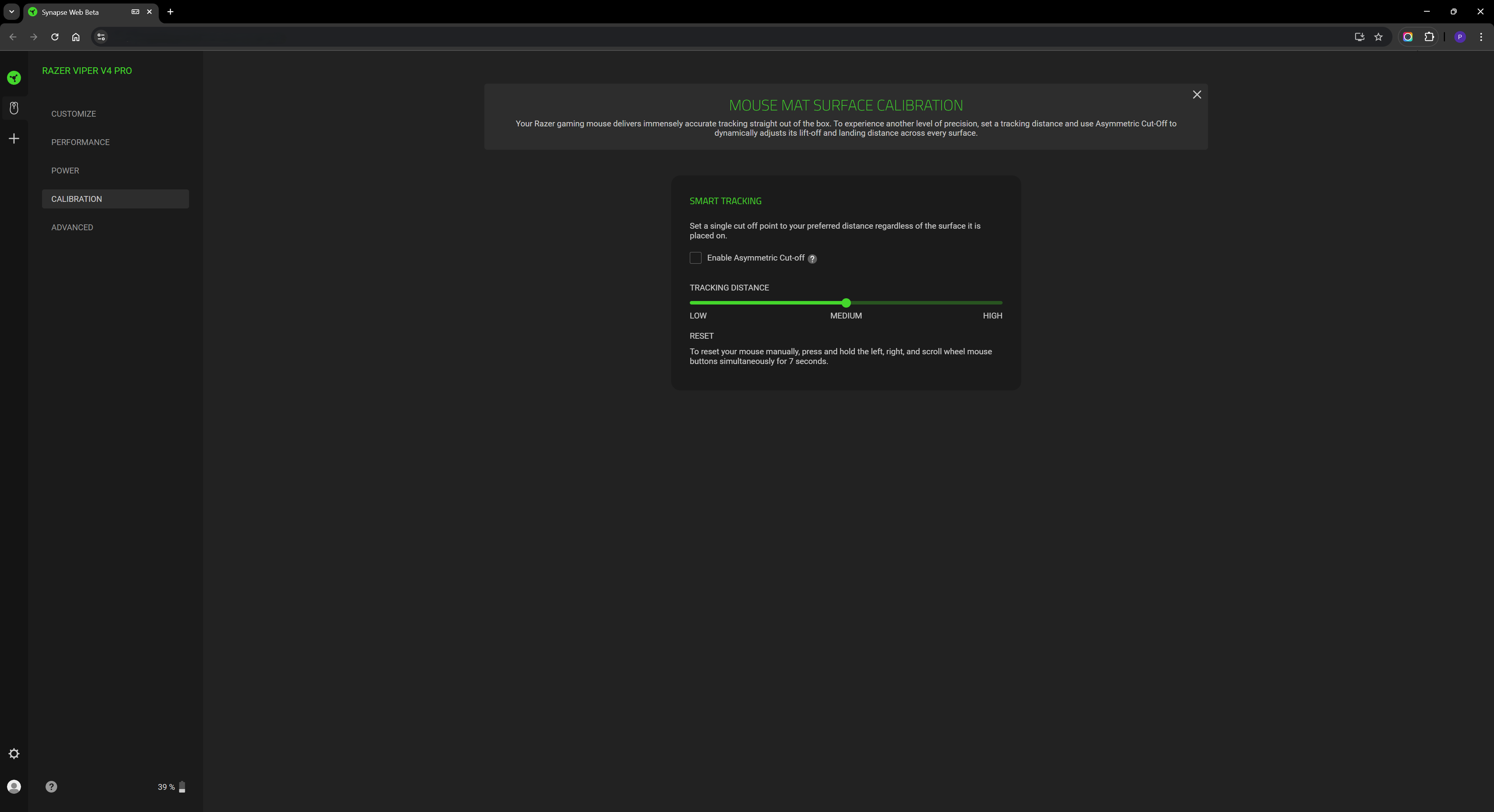Click the plus icon to add device
Viewport: 1494px width, 812px height.
14,138
